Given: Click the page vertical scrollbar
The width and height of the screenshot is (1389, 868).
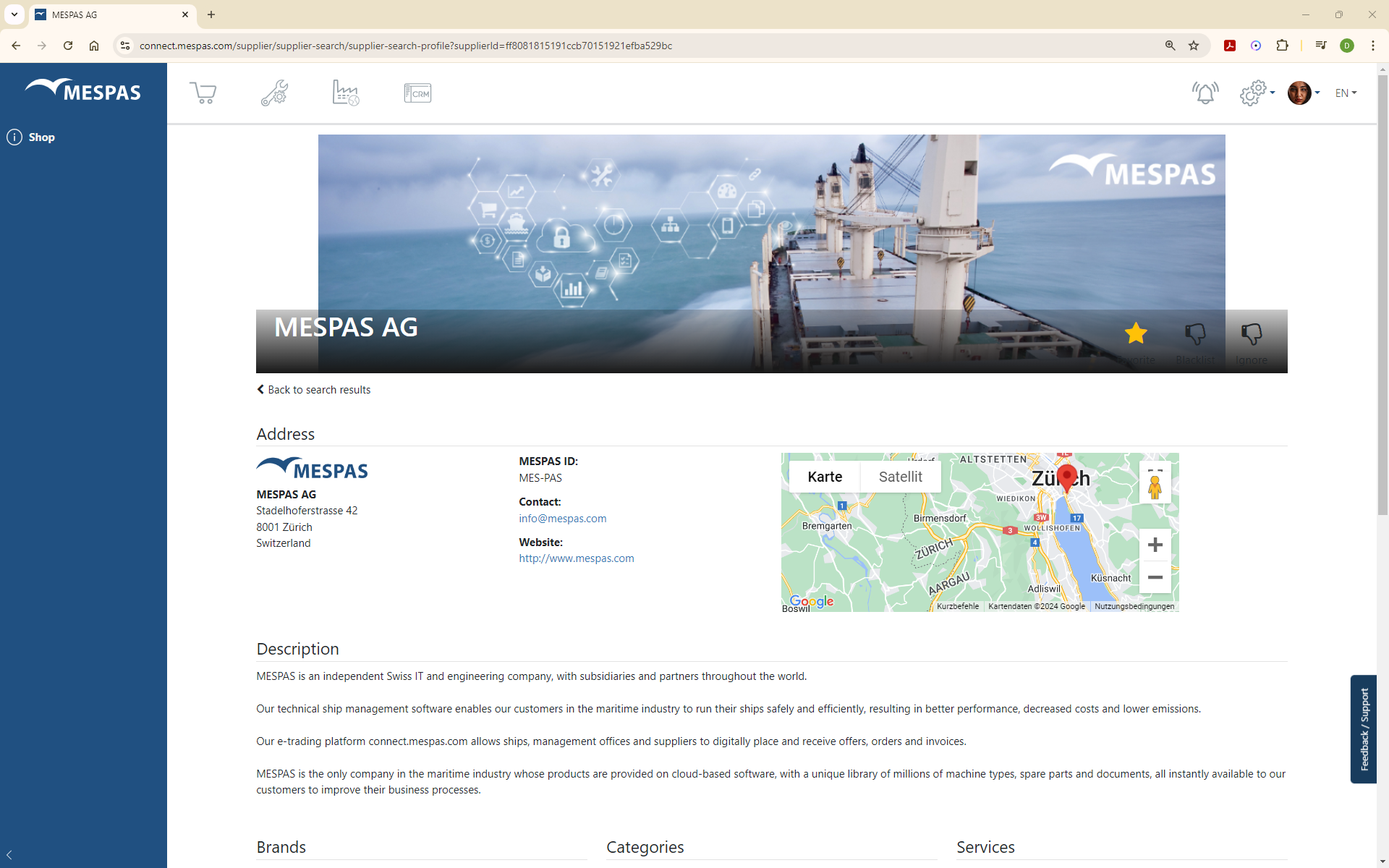Looking at the screenshot, I should 1382,294.
